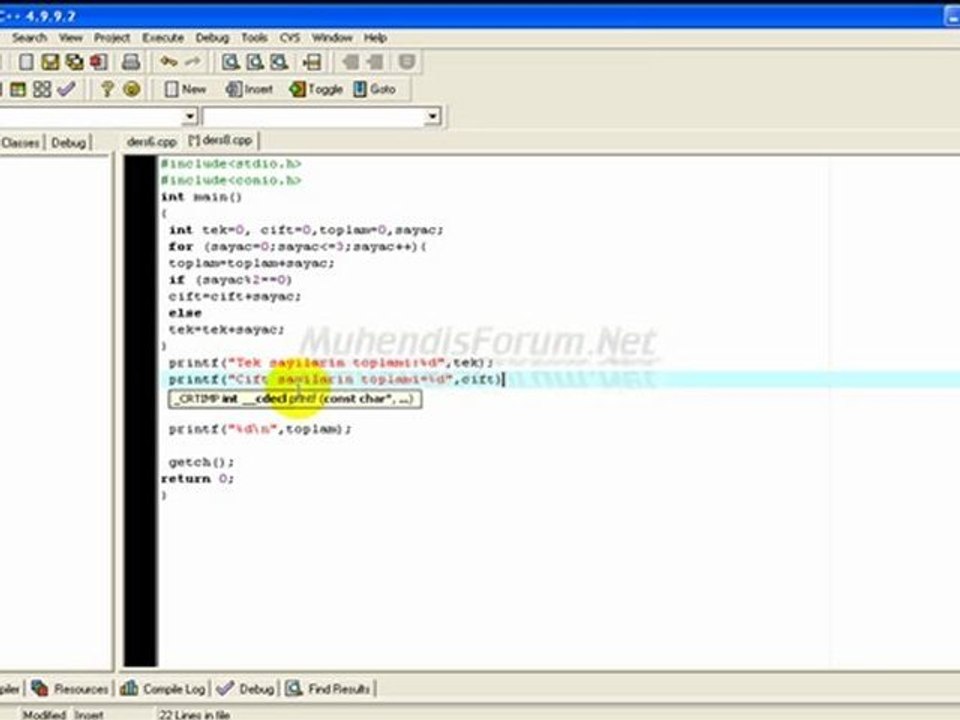The image size is (960, 720).
Task: Click the Project Options shield icon
Action: (x=407, y=62)
